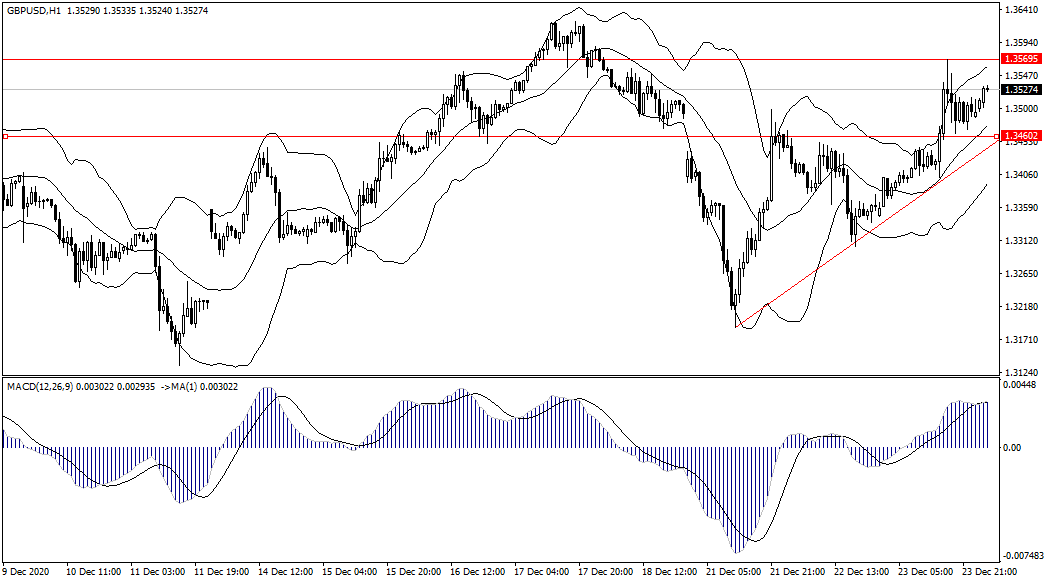Click the 0.00448 MACD scale value
Viewport: 1045px width, 583px height.
click(x=1019, y=385)
